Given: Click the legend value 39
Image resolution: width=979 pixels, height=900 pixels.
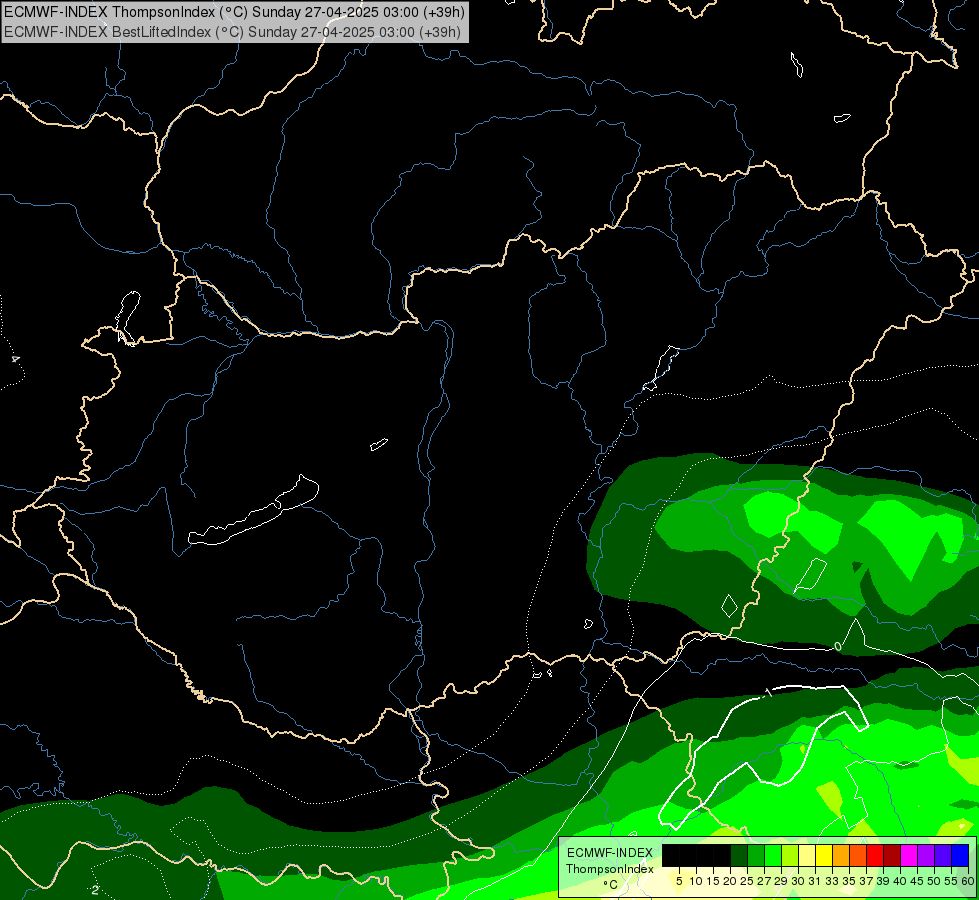Looking at the screenshot, I should point(883,881).
